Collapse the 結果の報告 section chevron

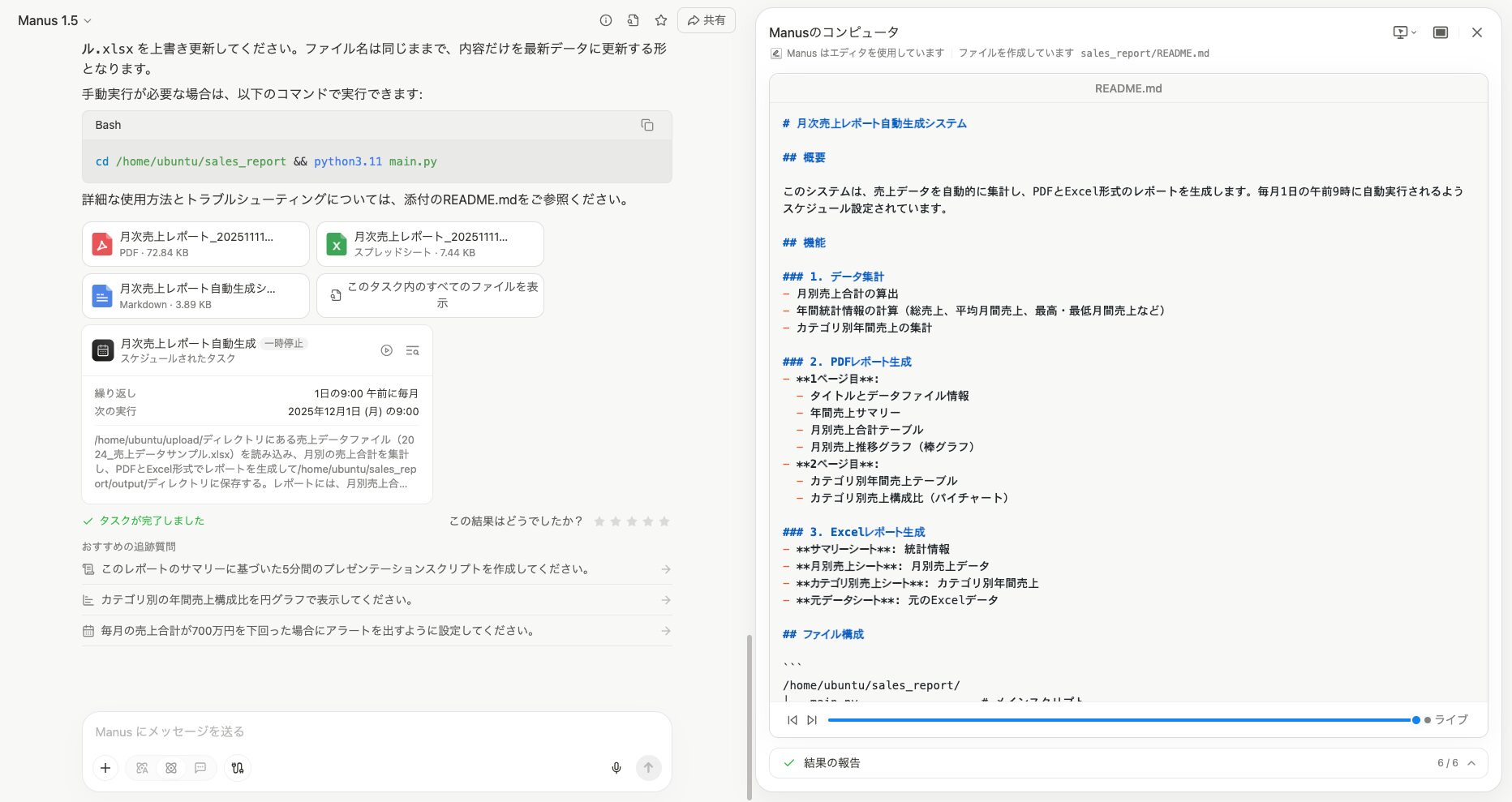[x=1471, y=762]
